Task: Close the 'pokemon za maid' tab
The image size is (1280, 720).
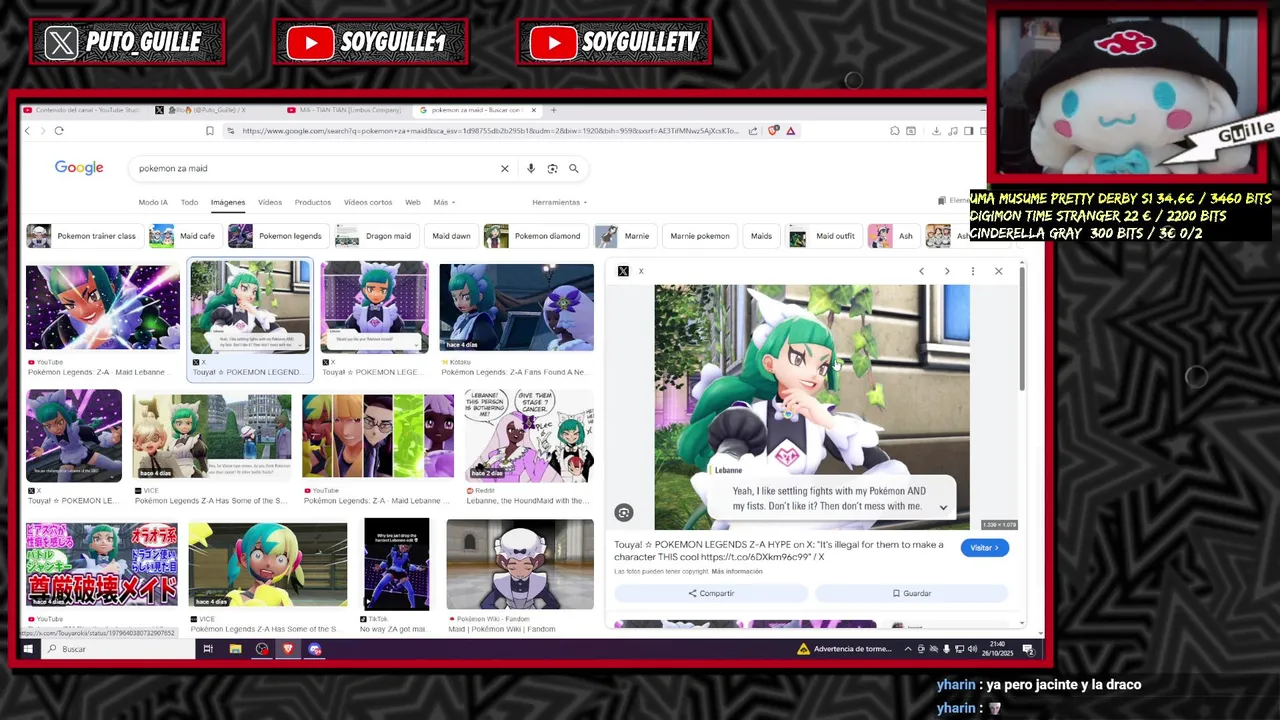Action: point(534,110)
